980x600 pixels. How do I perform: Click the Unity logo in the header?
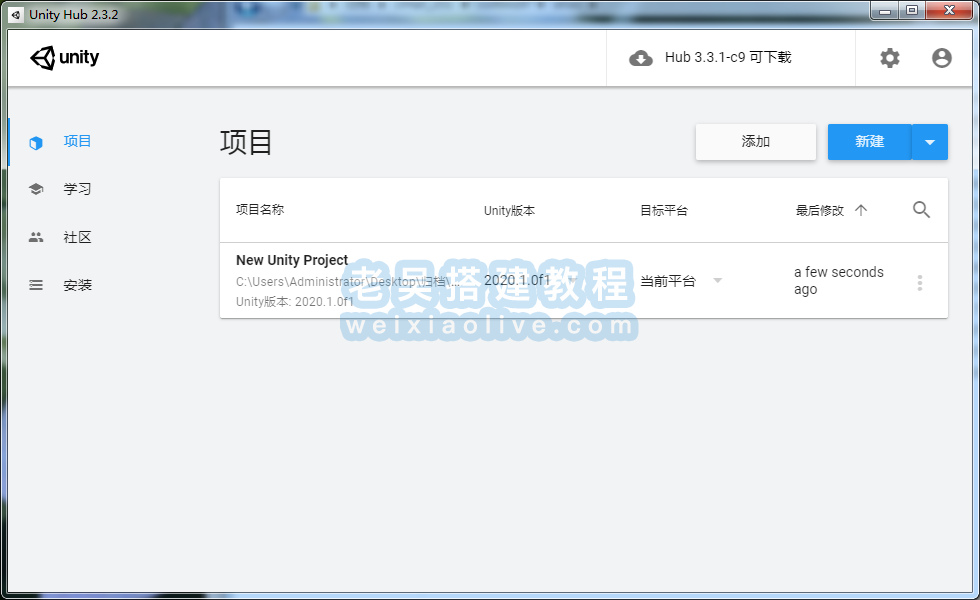(64, 57)
